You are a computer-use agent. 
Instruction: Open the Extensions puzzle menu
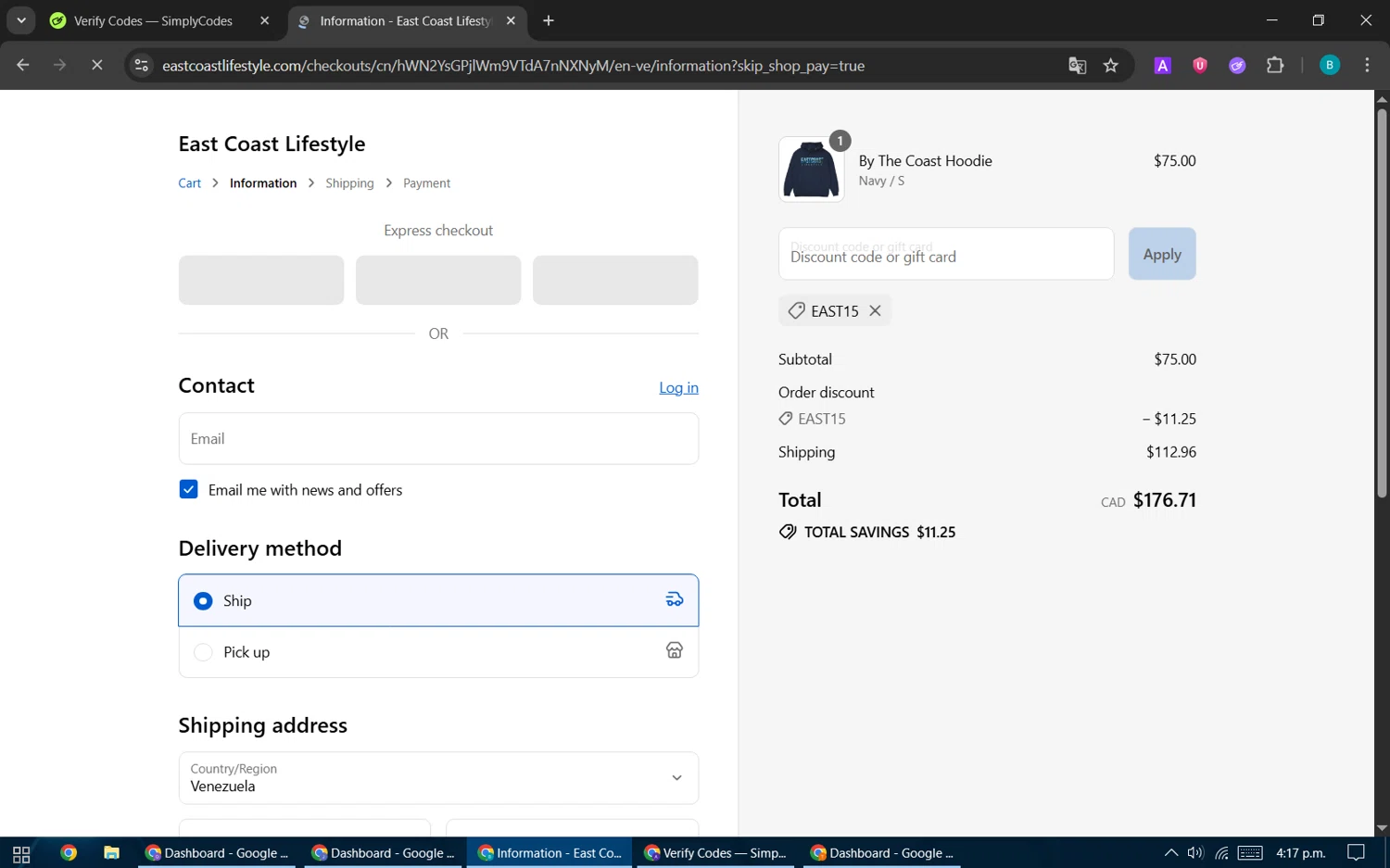tap(1275, 65)
